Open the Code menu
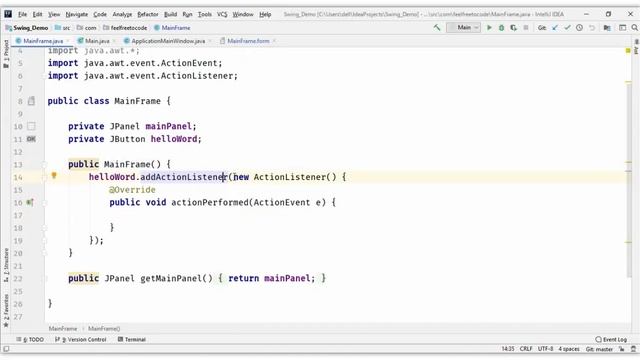Viewport: 640px width, 360px height. click(x=100, y=14)
